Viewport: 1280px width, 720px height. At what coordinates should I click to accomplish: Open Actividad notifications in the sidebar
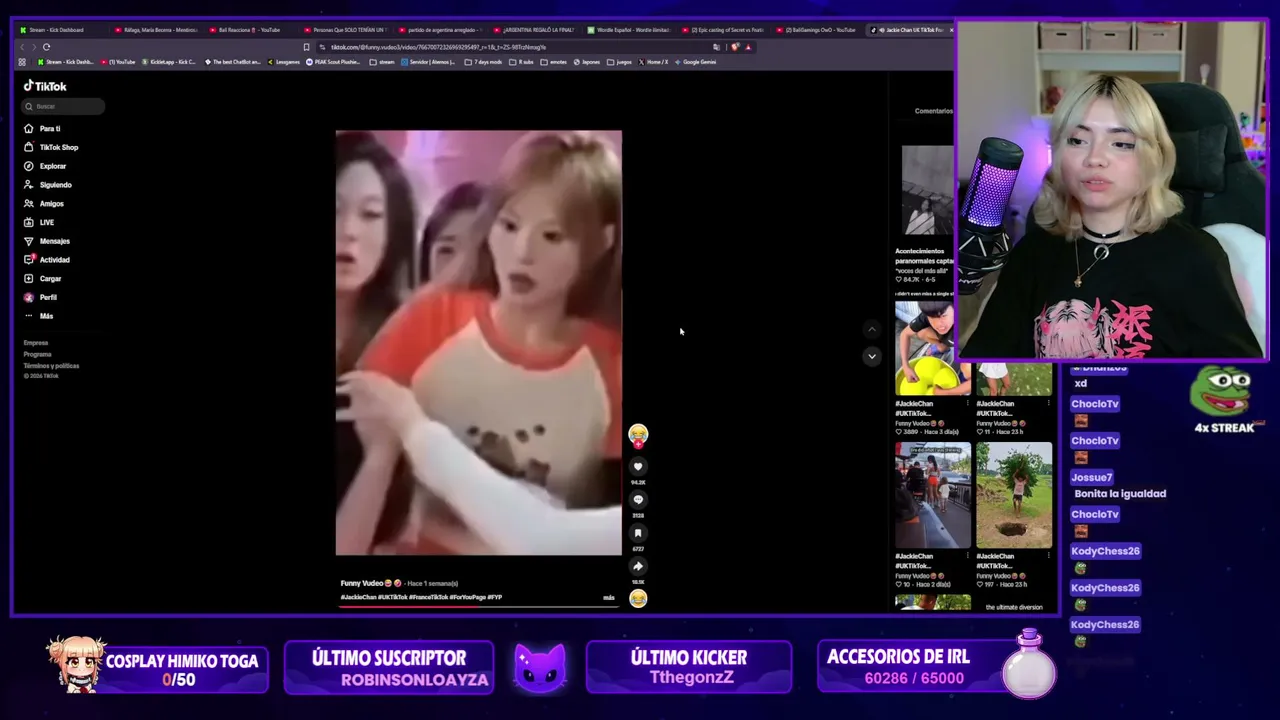pos(47,260)
